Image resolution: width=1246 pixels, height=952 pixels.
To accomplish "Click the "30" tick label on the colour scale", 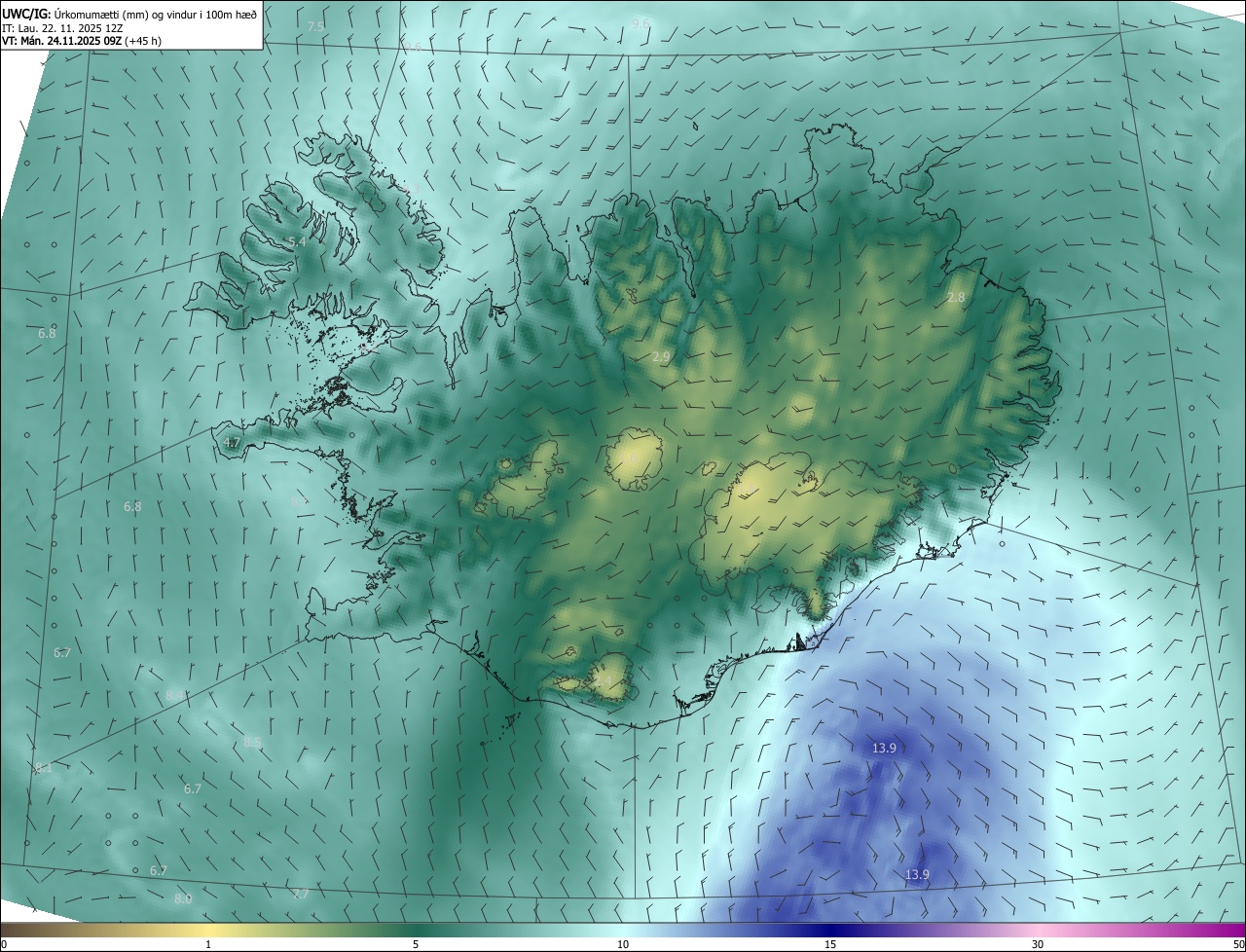I will pyautogui.click(x=1038, y=944).
